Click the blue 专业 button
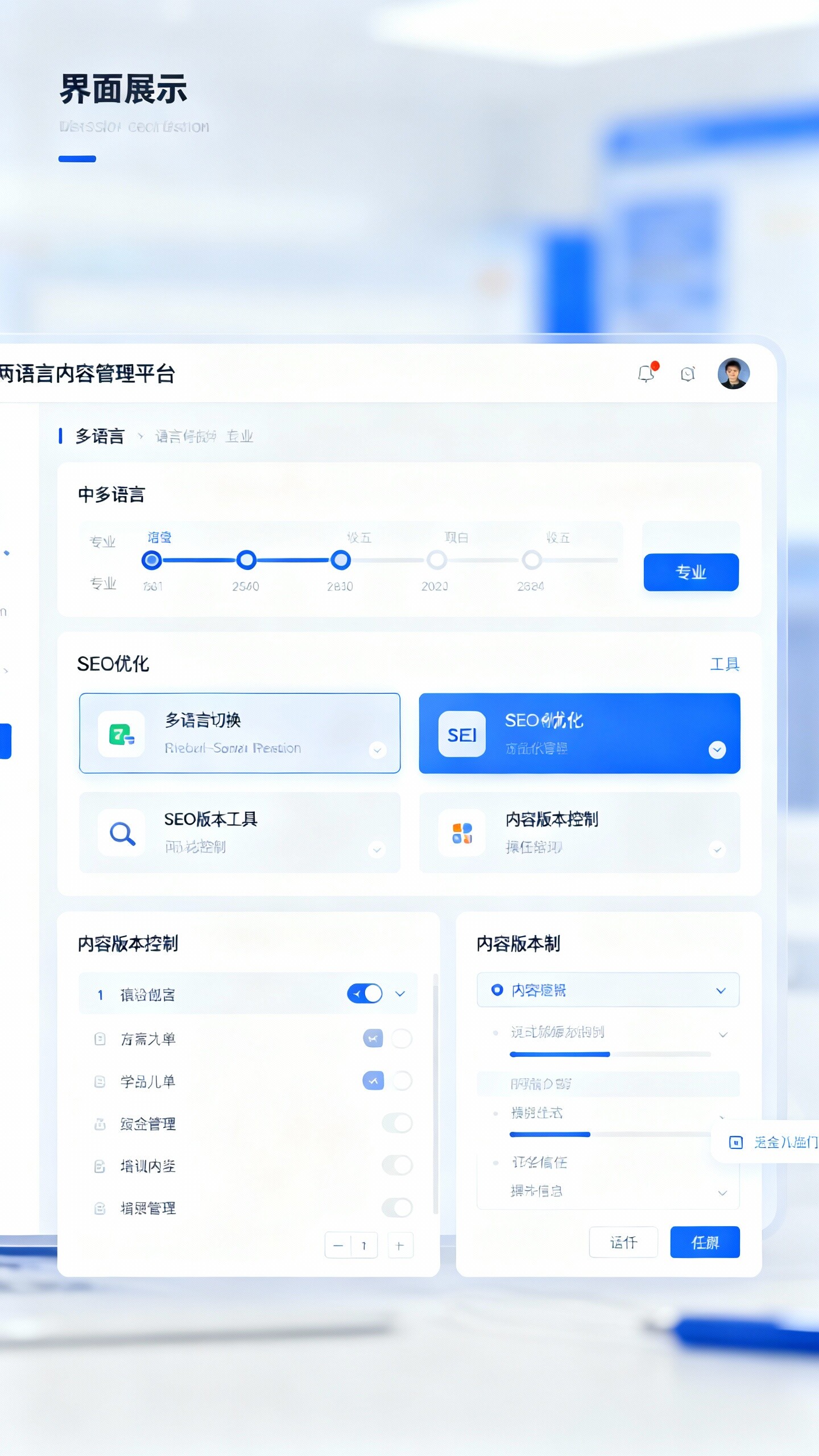 click(691, 572)
